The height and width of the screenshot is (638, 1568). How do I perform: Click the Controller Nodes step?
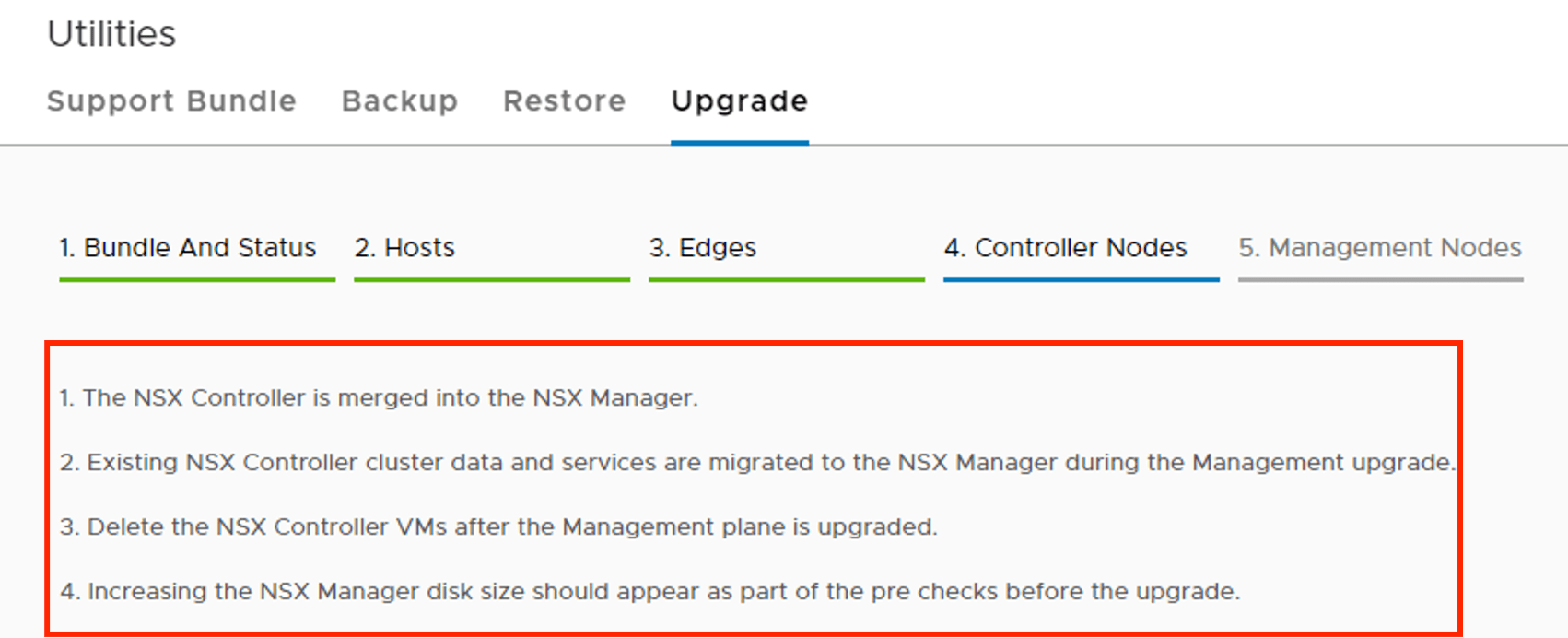1066,247
